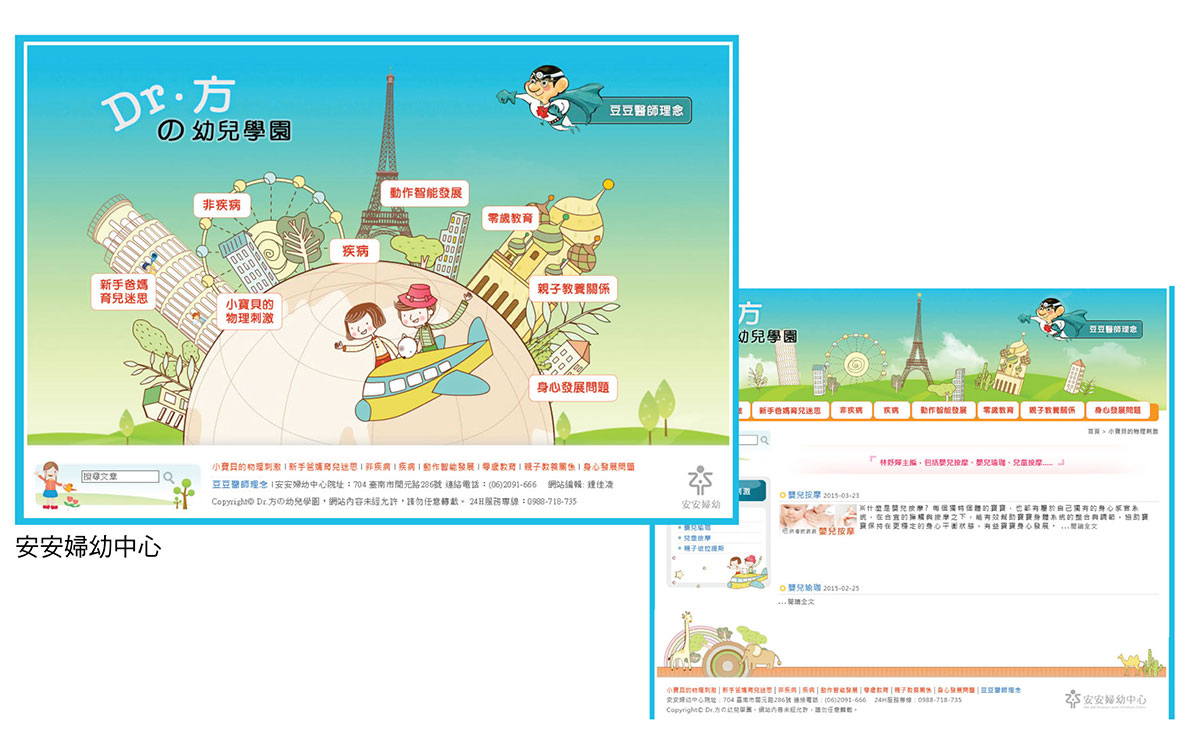This screenshot has height=751, width=1200.
Task: Open 零歲教育 link in homepage footer
Action: coord(499,467)
